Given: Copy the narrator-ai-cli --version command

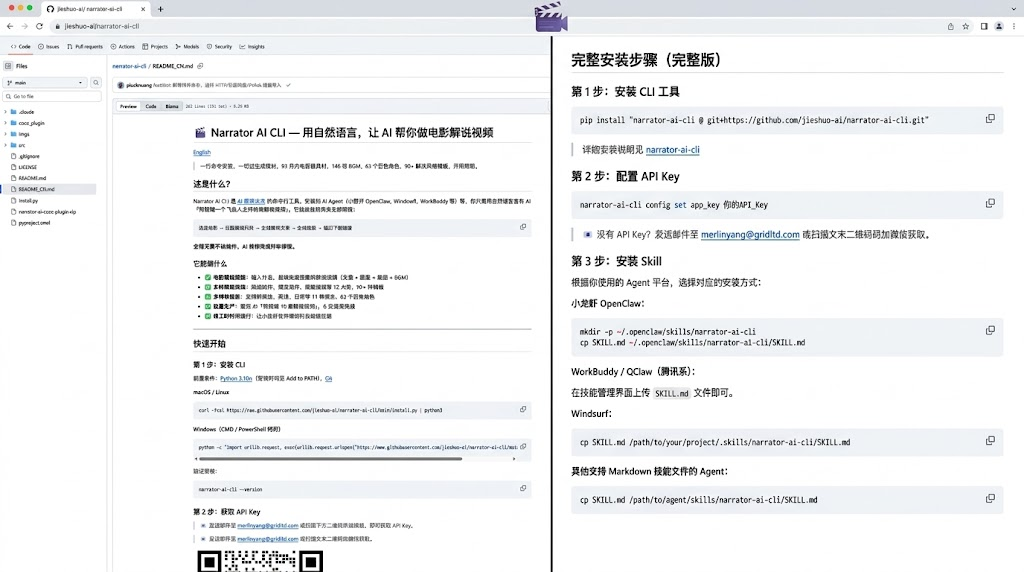Looking at the screenshot, I should (522, 488).
